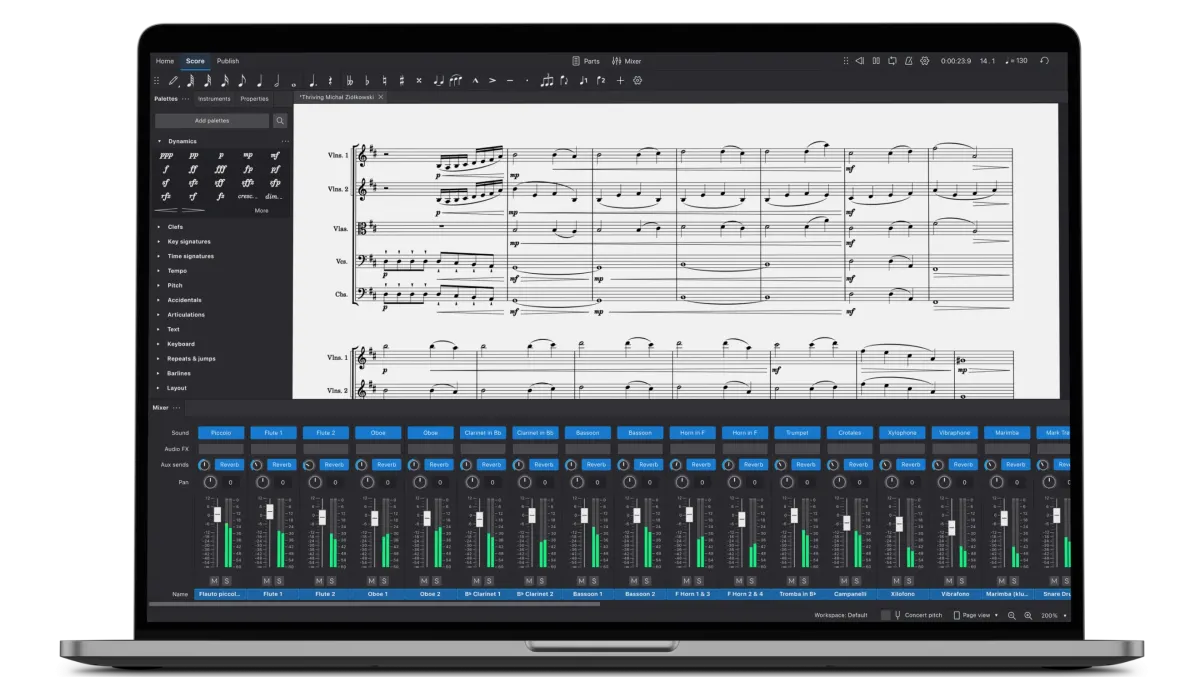Collapse the Dynamics palette

[160, 141]
